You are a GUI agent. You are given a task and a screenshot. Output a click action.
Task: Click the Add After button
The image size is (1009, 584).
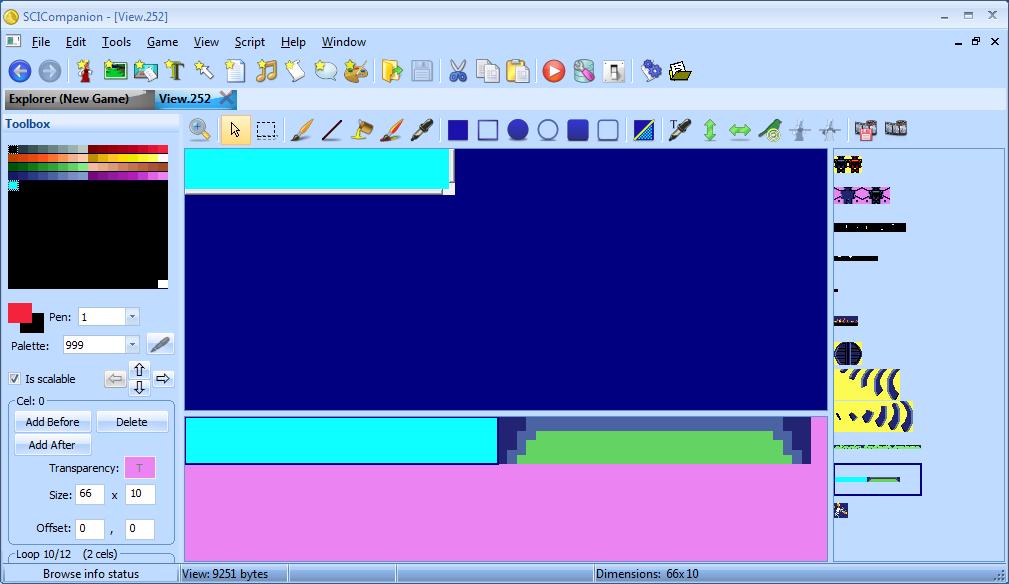pyautogui.click(x=53, y=445)
